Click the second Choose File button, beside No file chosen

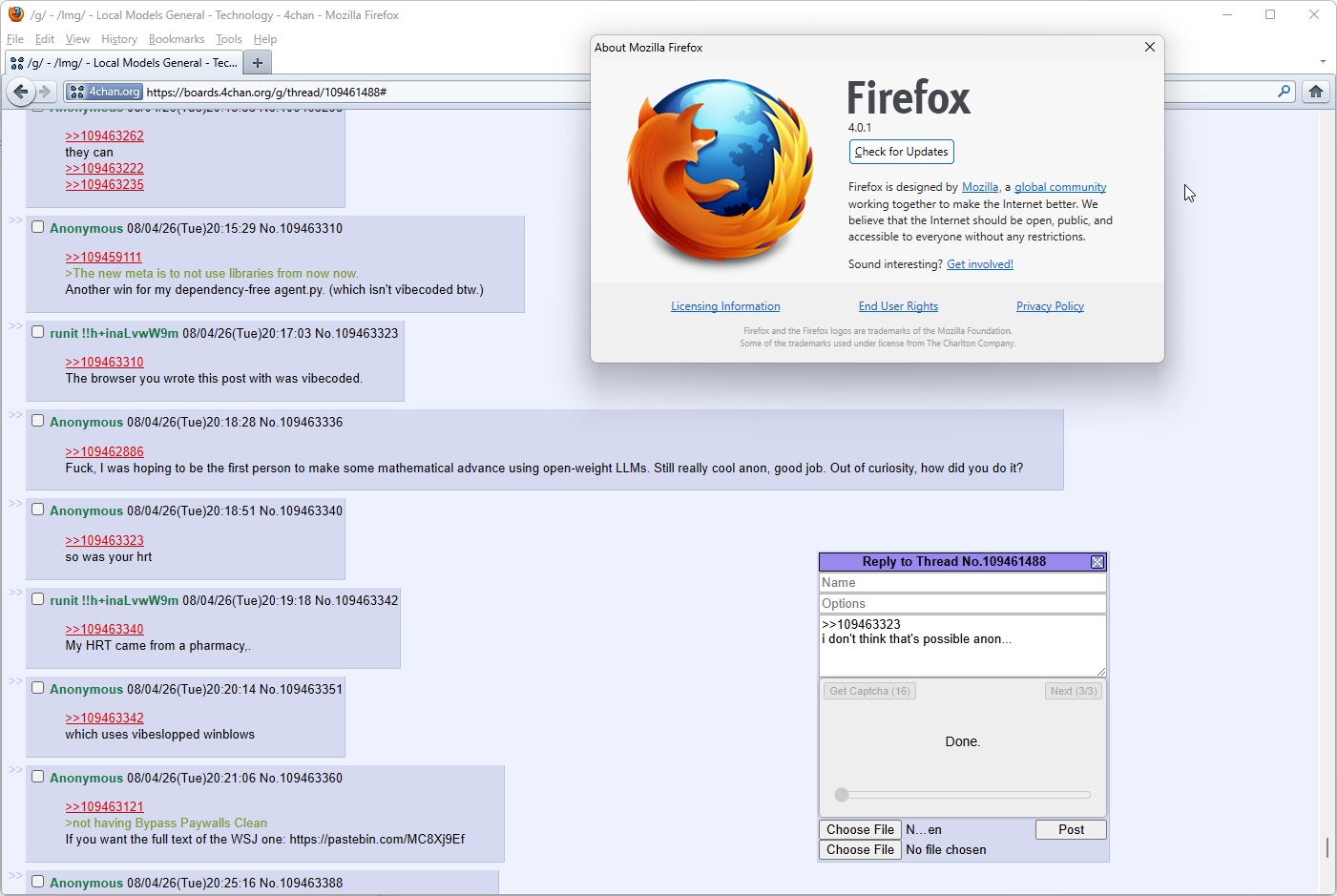[x=860, y=850]
